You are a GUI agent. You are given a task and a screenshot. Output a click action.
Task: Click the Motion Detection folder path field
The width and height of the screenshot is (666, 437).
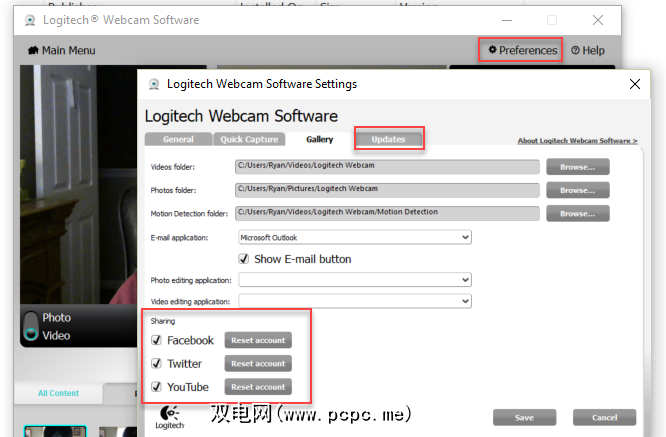tap(387, 213)
